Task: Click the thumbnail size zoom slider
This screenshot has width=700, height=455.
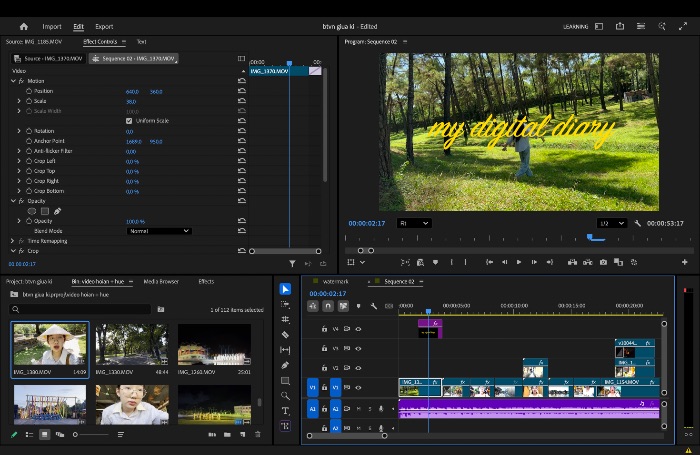Action: 91,434
